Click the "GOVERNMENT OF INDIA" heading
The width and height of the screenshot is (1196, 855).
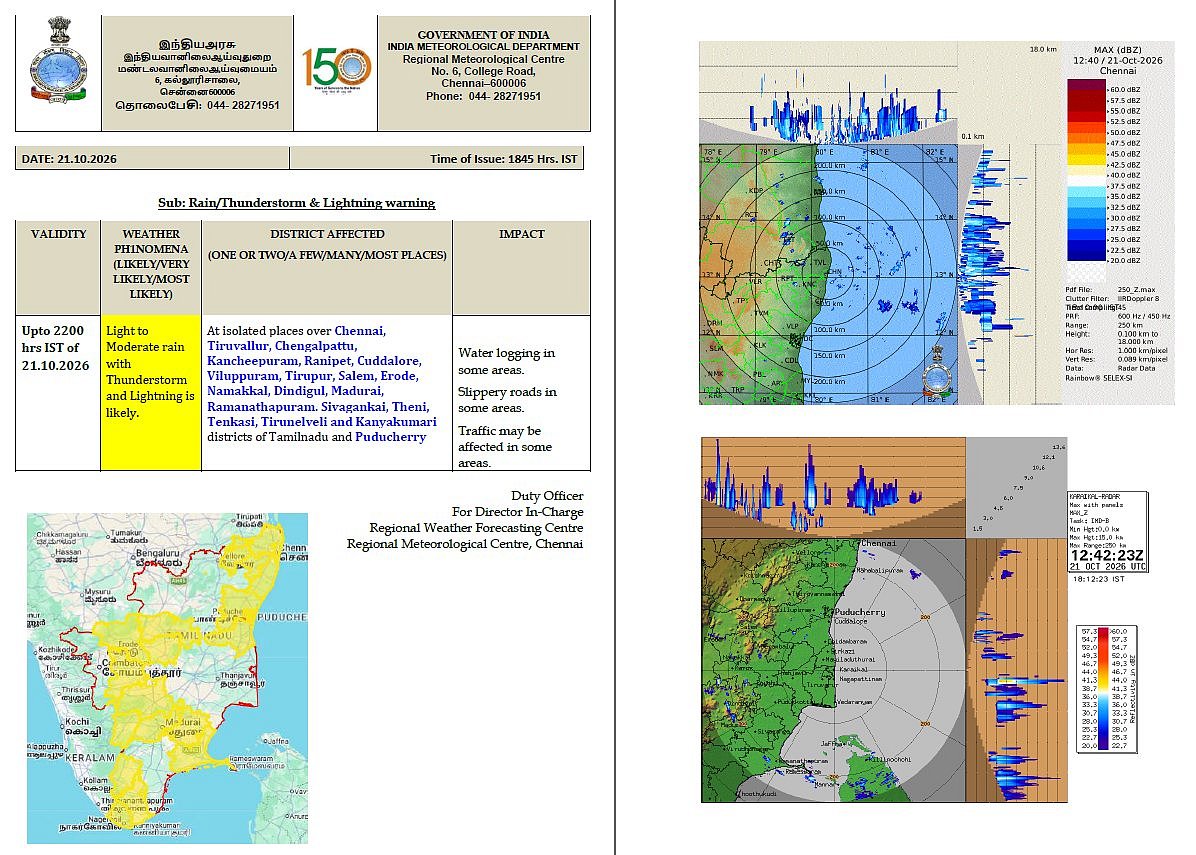click(x=484, y=34)
